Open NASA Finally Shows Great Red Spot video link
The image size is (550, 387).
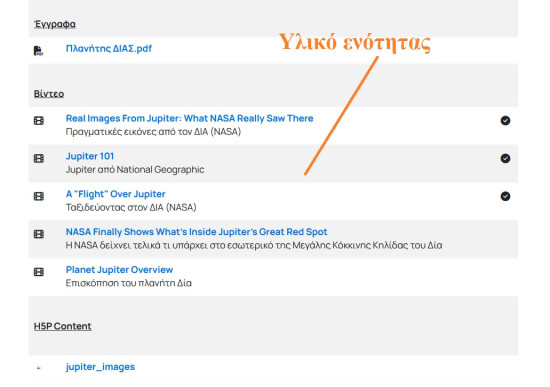click(x=196, y=232)
